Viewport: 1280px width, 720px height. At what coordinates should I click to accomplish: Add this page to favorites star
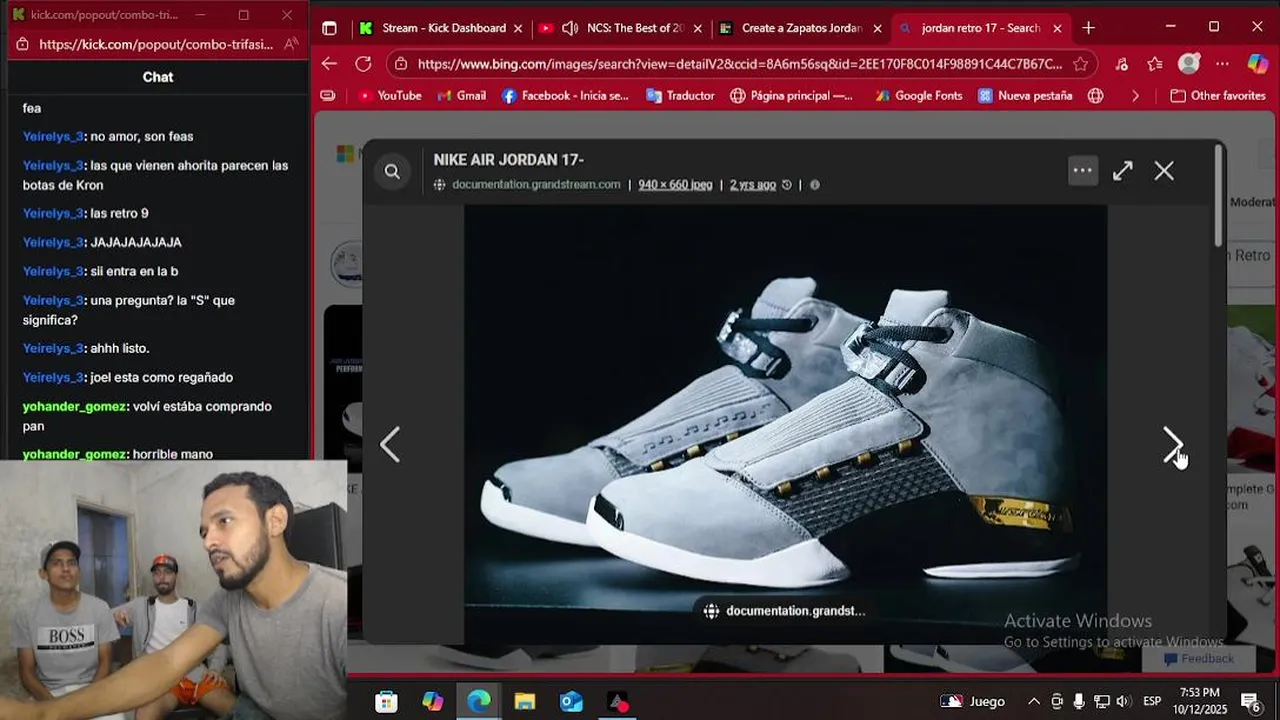point(1081,64)
